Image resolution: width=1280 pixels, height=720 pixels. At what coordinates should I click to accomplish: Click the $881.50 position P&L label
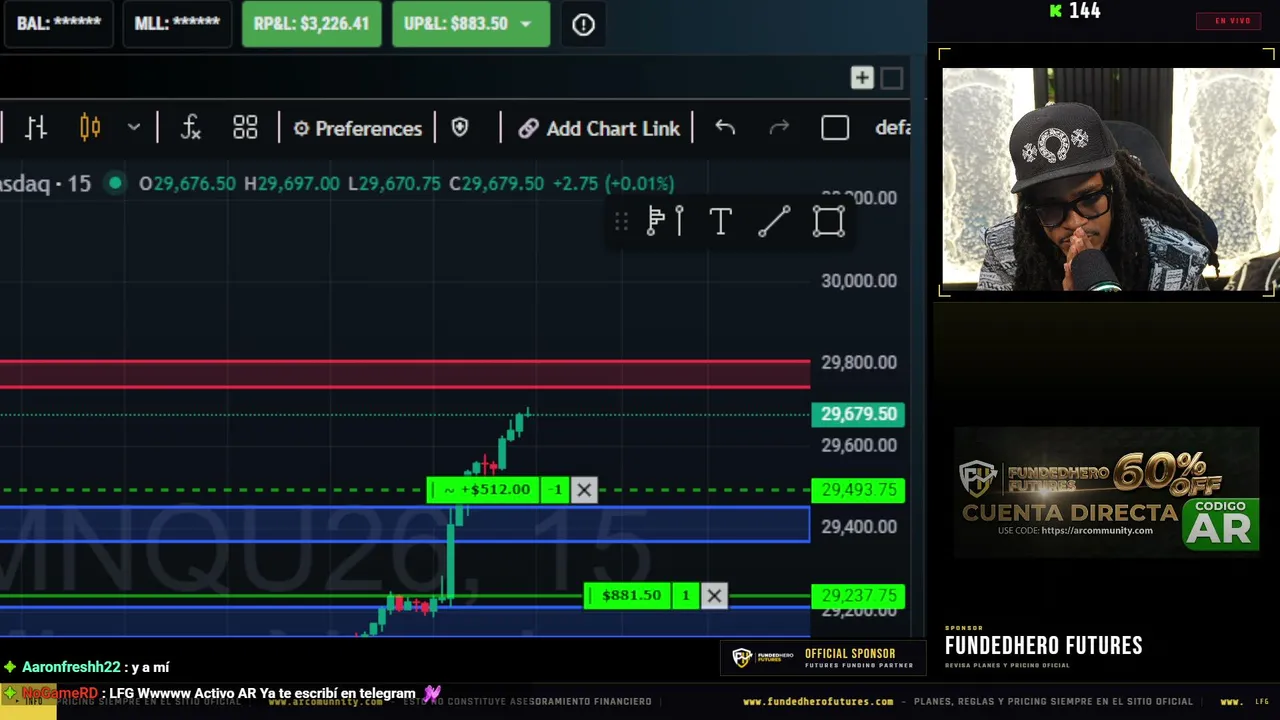[x=628, y=596]
